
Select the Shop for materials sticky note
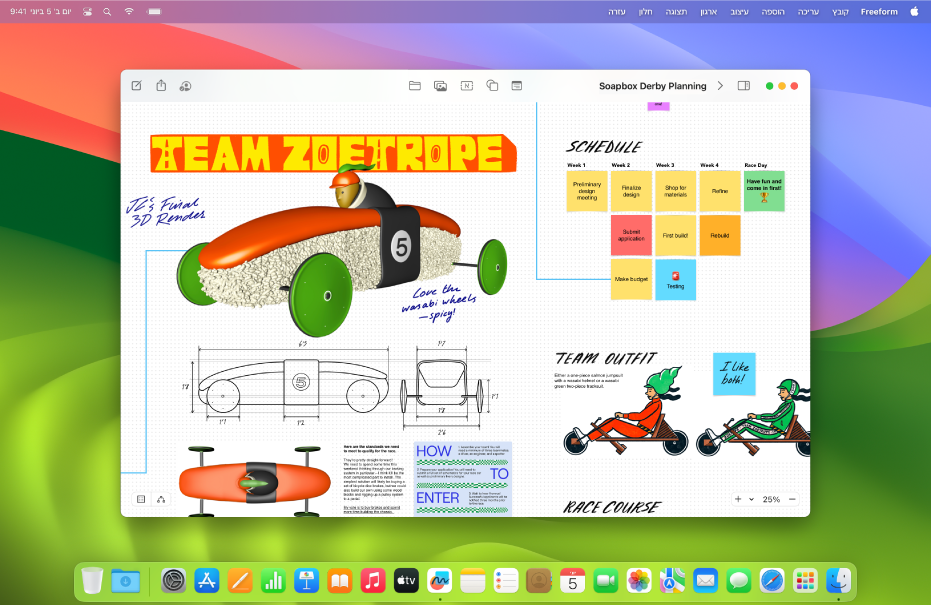(676, 191)
